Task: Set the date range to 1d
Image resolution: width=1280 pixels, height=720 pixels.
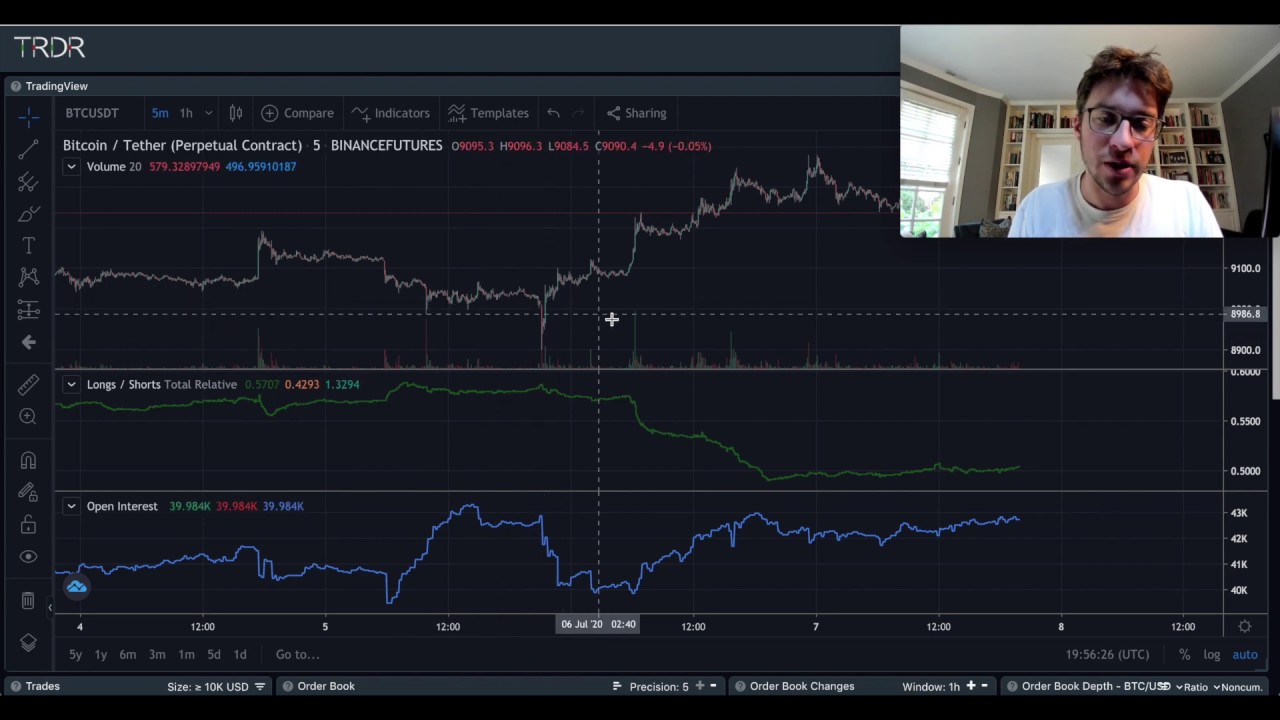Action: tap(240, 654)
